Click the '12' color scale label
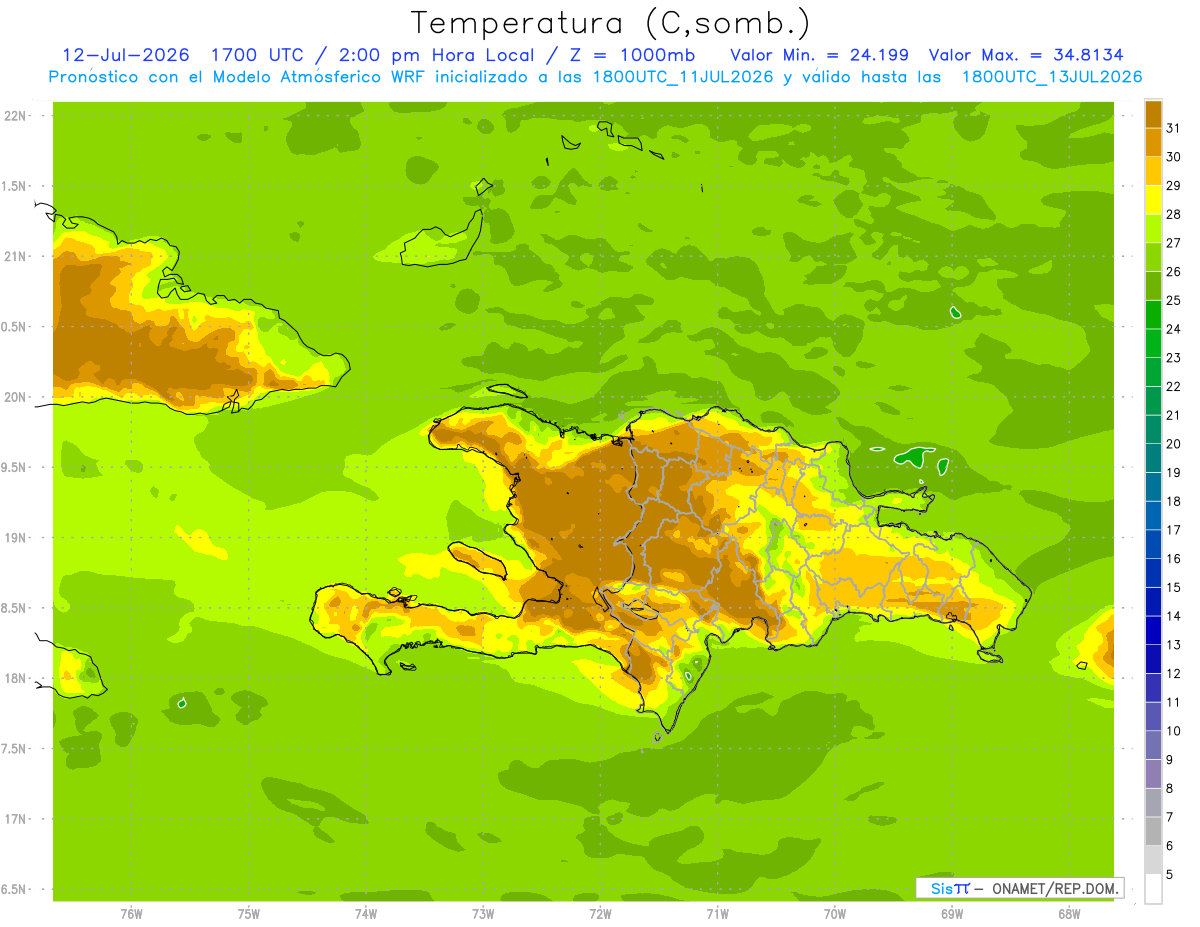The height and width of the screenshot is (927, 1200). 1173,674
